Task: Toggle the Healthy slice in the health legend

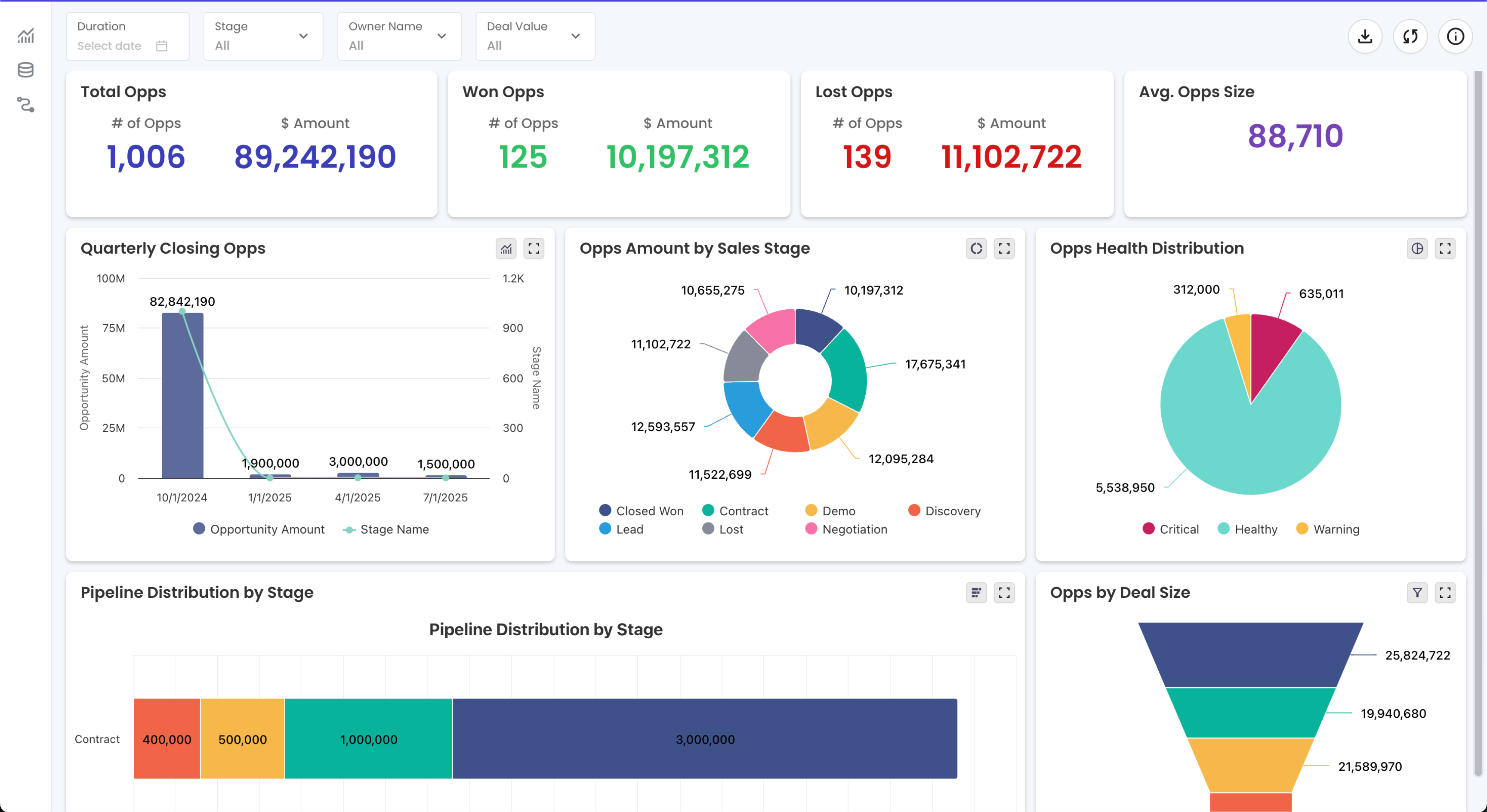Action: pos(1248,529)
